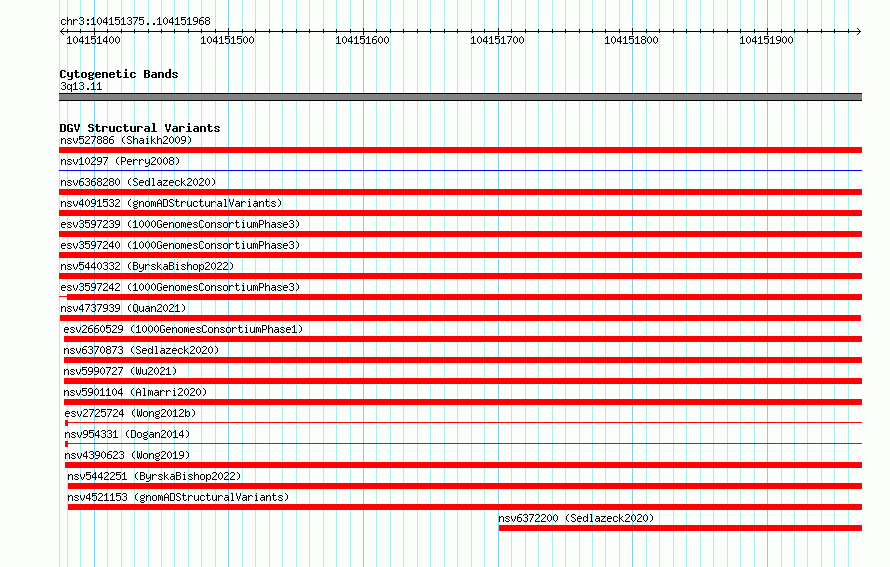Click the right arrowhead of the ruler

(859, 31)
